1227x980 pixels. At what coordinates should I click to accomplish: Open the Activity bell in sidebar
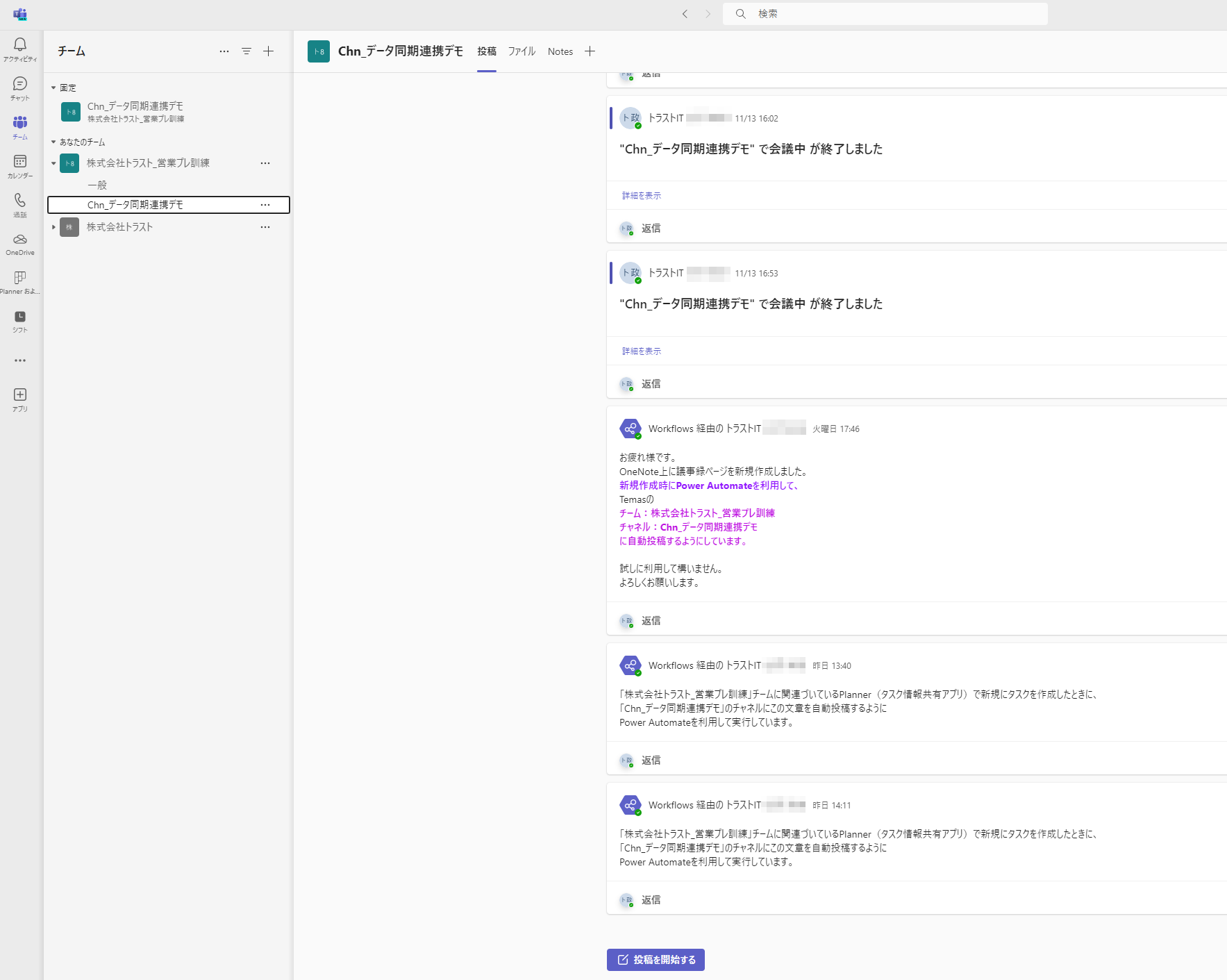pyautogui.click(x=20, y=49)
